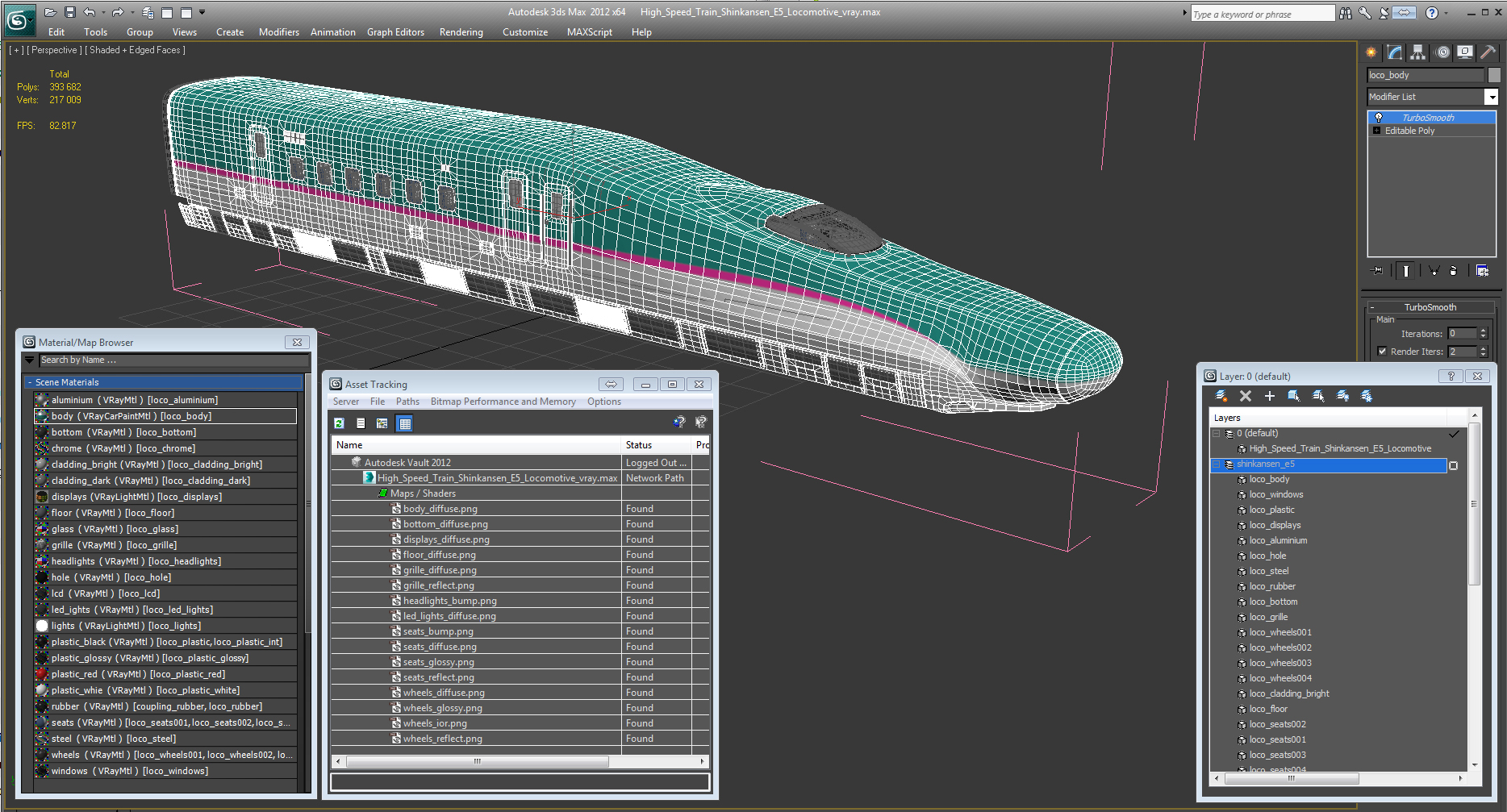Collapse the TurboSmooth rollout header

1430,307
